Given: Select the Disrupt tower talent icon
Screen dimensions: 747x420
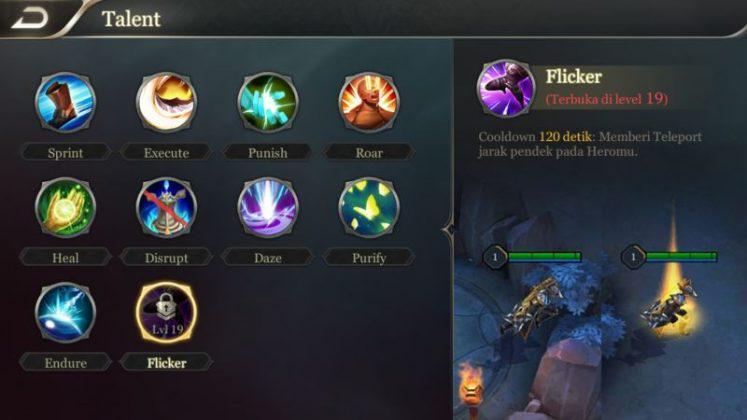Looking at the screenshot, I should [166, 208].
